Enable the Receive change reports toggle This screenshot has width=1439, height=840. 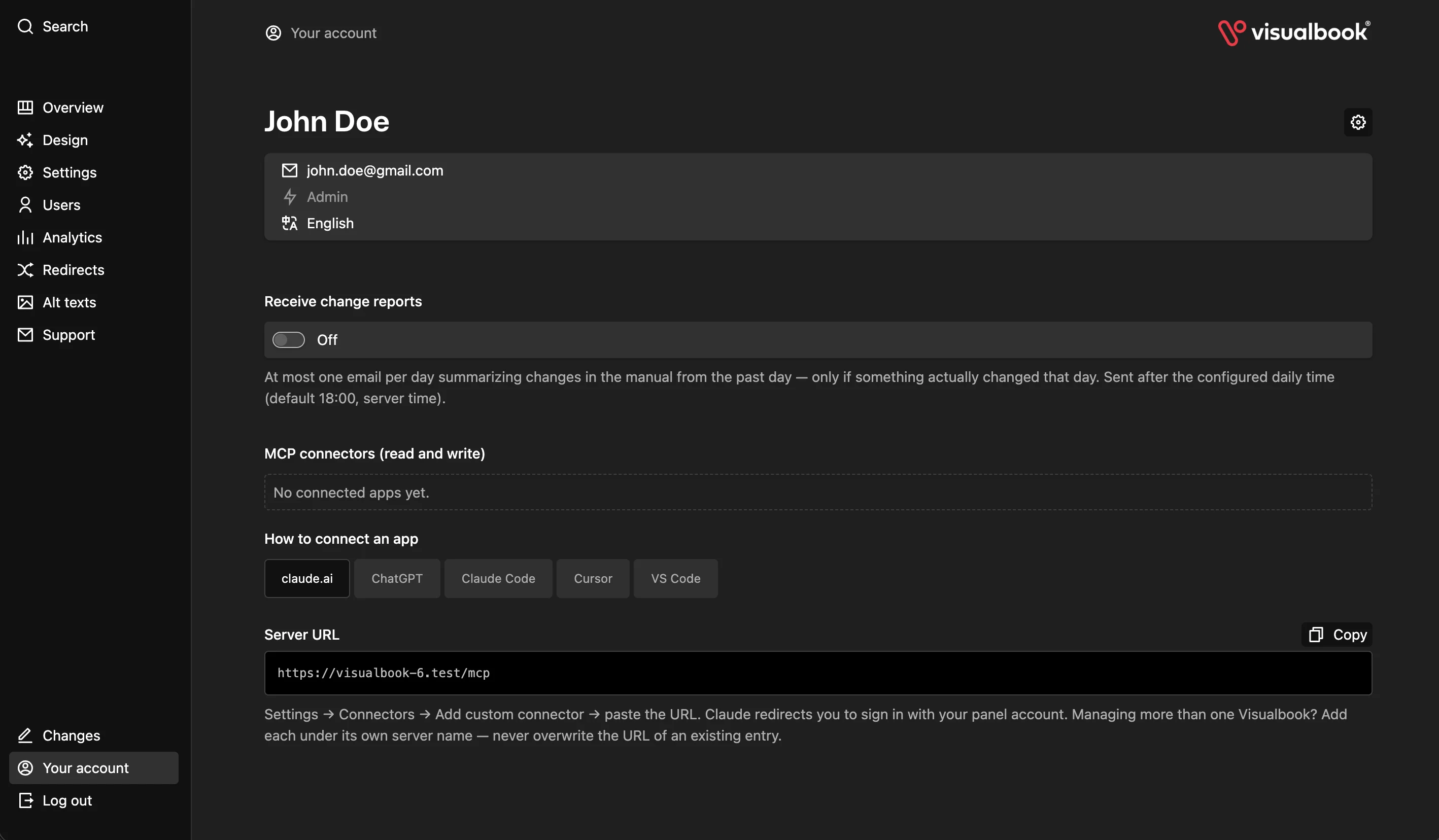click(x=288, y=340)
